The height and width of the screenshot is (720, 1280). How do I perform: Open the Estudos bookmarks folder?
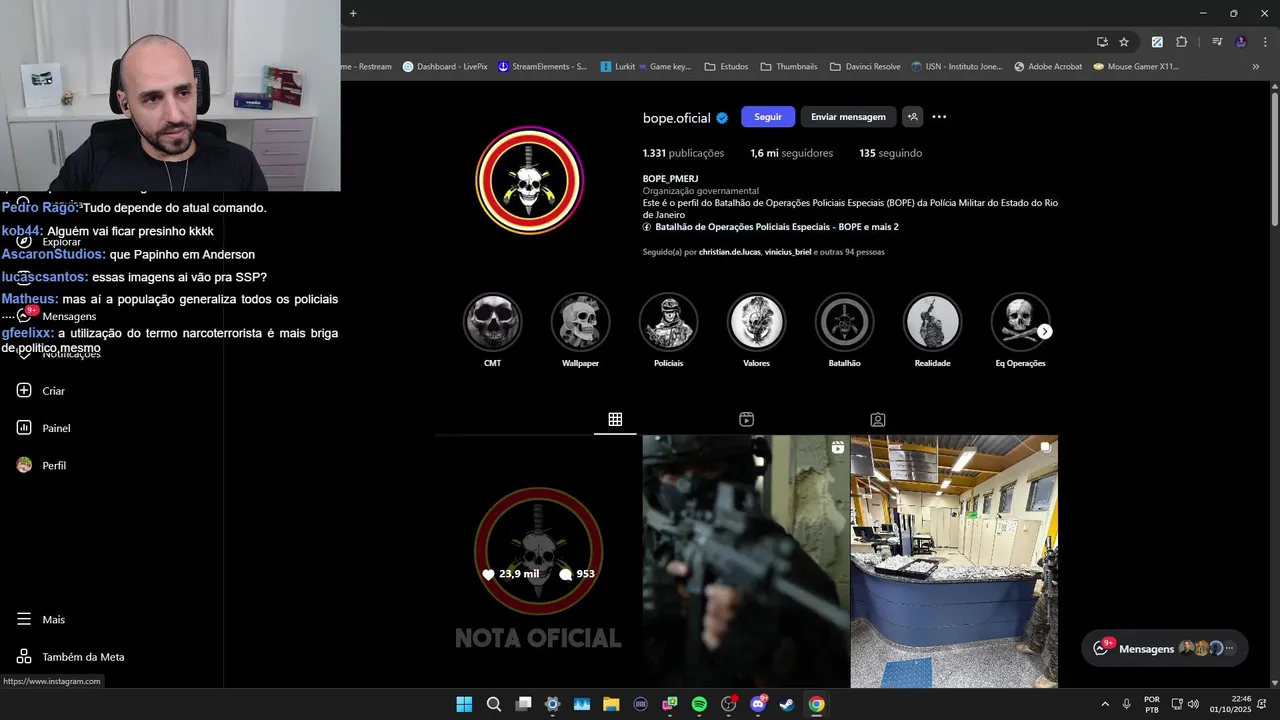click(726, 67)
